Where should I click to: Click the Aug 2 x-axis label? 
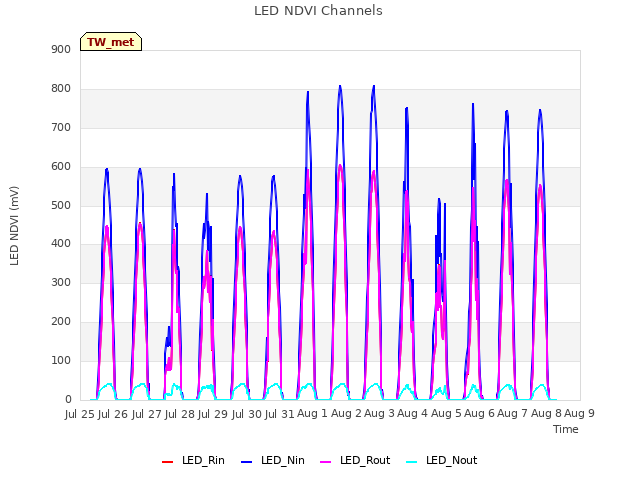[x=346, y=414]
